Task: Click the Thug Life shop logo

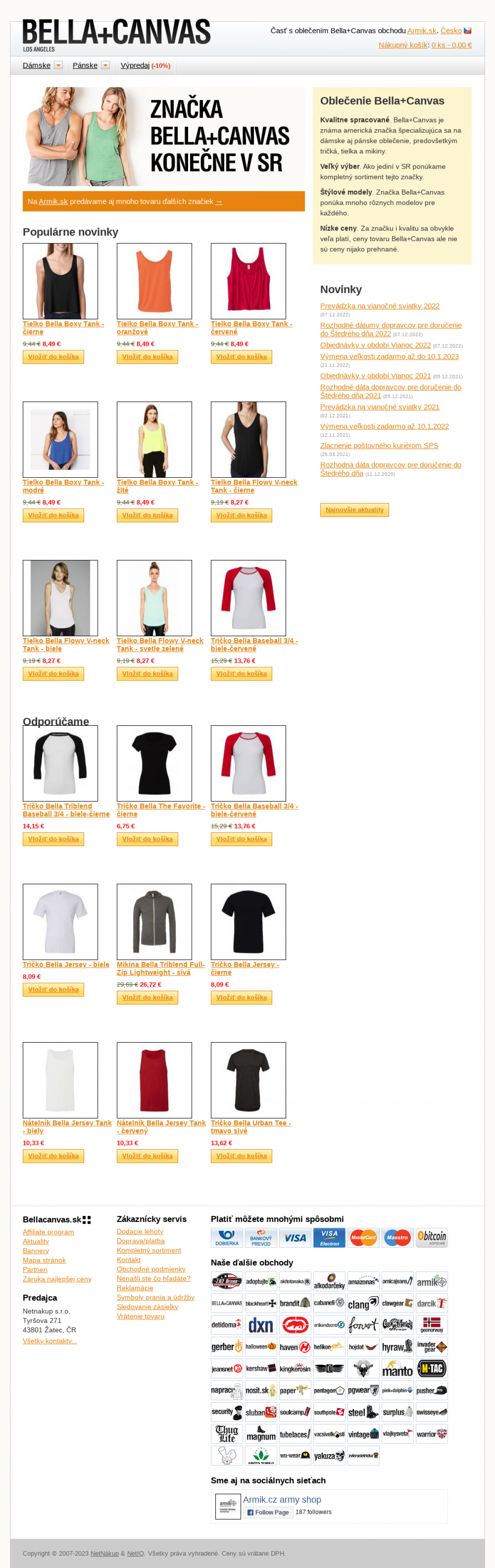Action: tap(226, 1434)
